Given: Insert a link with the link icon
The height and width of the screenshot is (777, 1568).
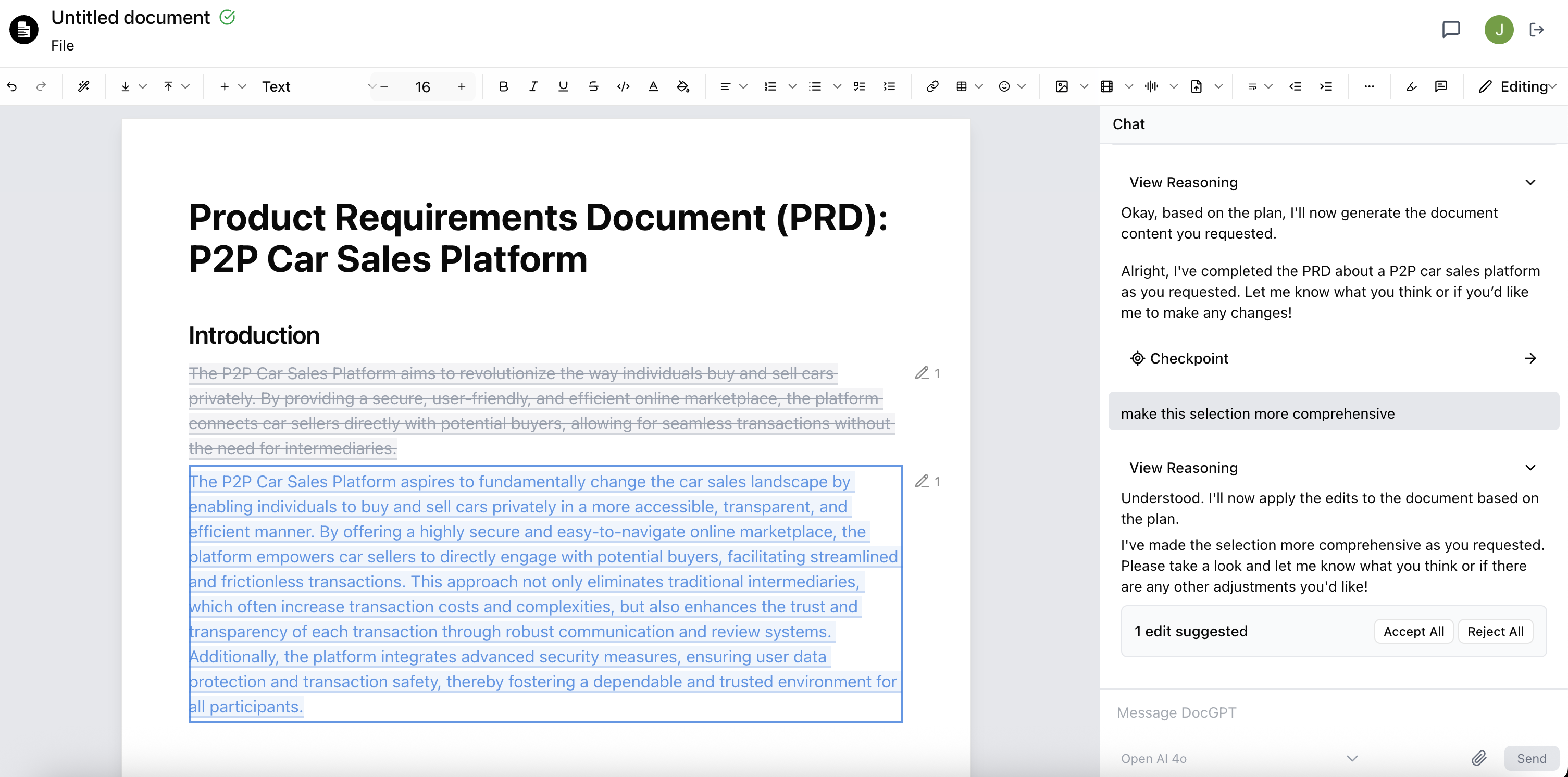Looking at the screenshot, I should tap(932, 86).
